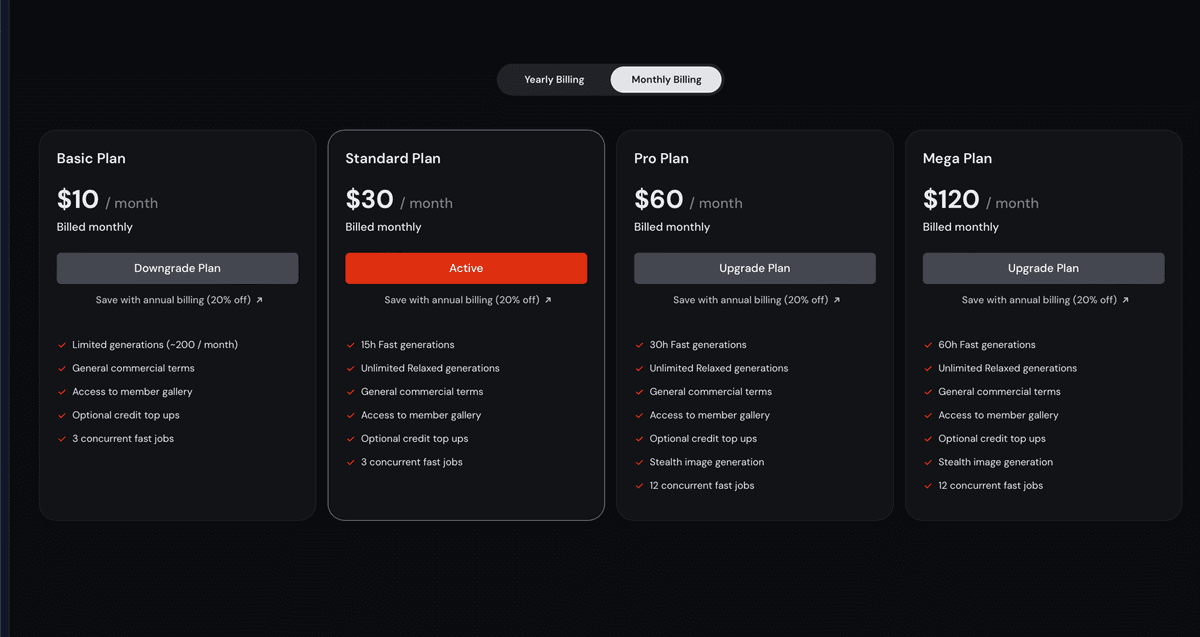1200x637 pixels.
Task: Open Standard Plan annual billing savings link
Action: pos(462,300)
